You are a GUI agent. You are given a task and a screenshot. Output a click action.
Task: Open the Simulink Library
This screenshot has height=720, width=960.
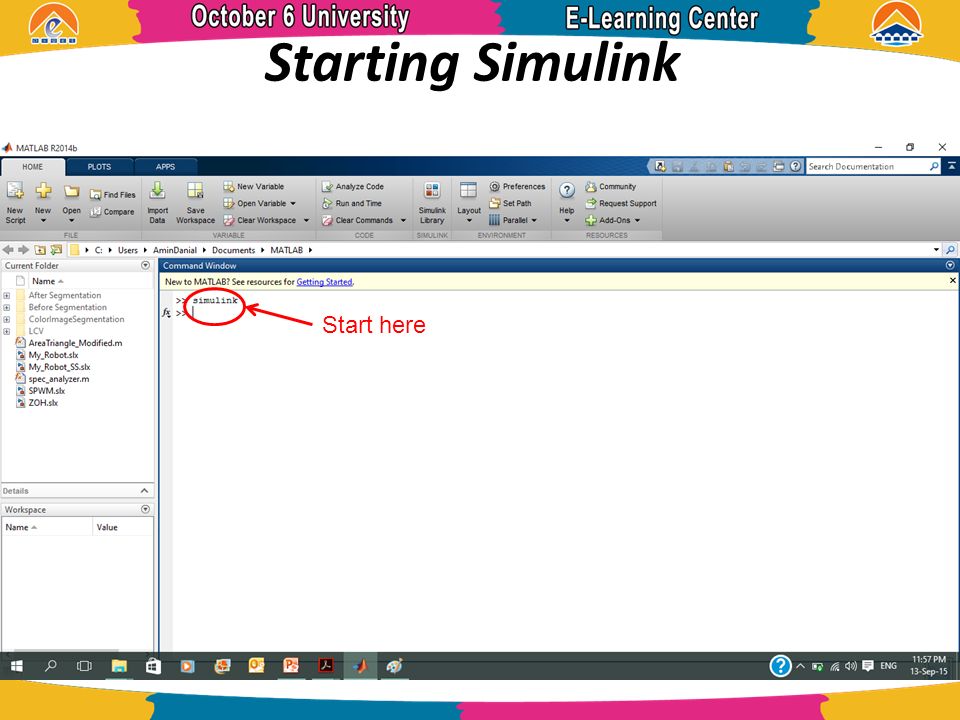click(432, 203)
